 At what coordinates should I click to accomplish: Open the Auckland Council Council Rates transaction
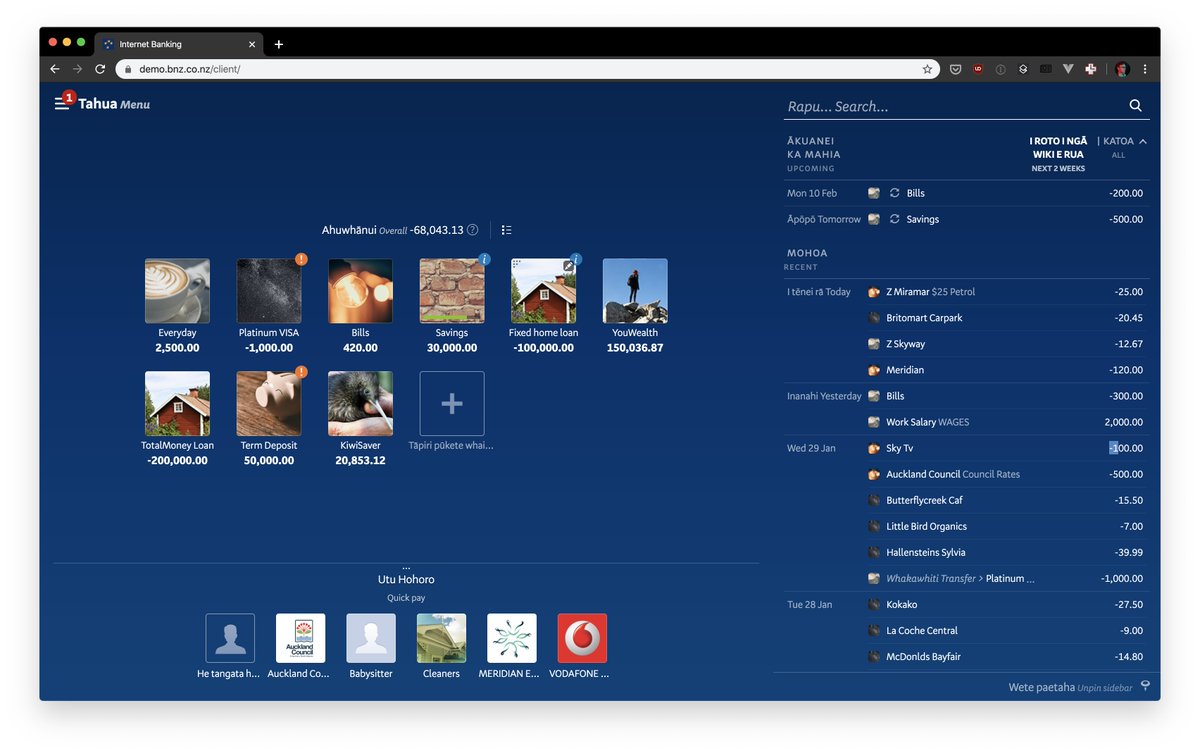coord(965,474)
